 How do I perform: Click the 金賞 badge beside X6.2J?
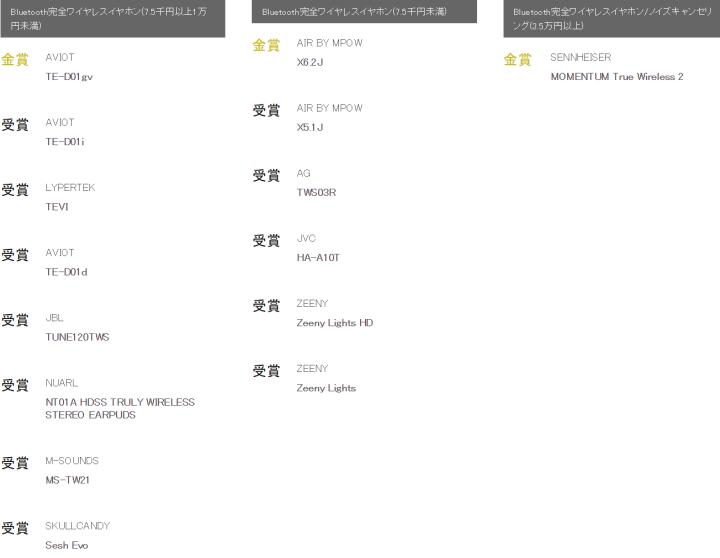266,46
